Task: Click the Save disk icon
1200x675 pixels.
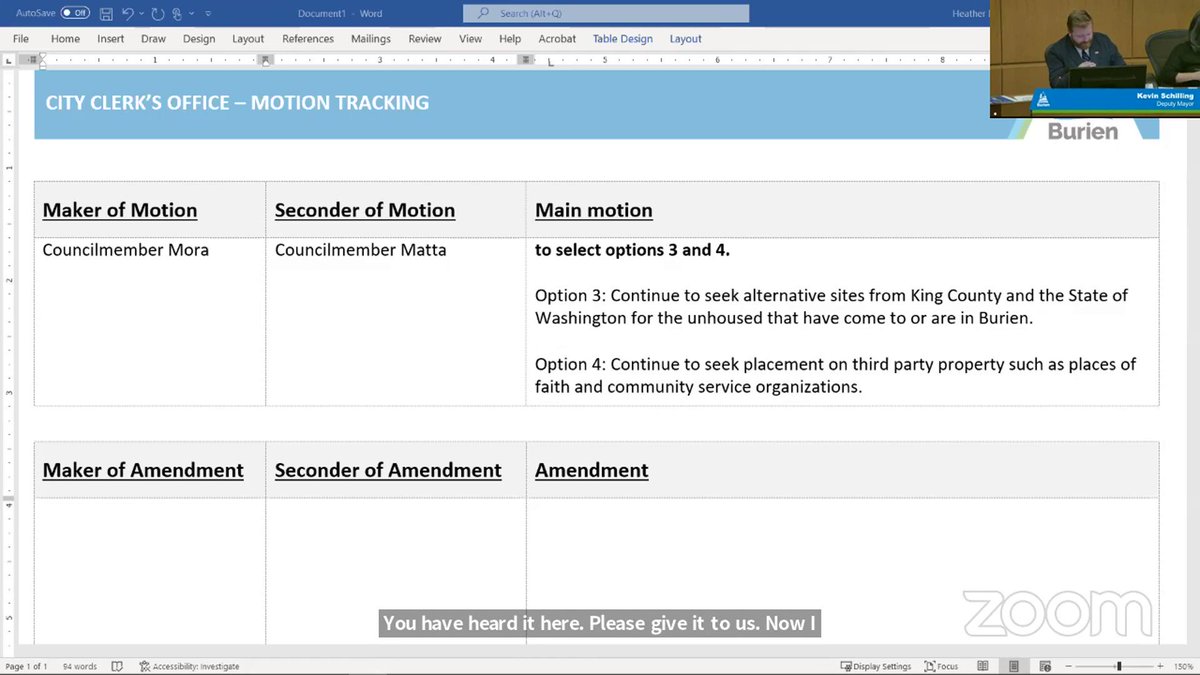Action: (x=106, y=14)
